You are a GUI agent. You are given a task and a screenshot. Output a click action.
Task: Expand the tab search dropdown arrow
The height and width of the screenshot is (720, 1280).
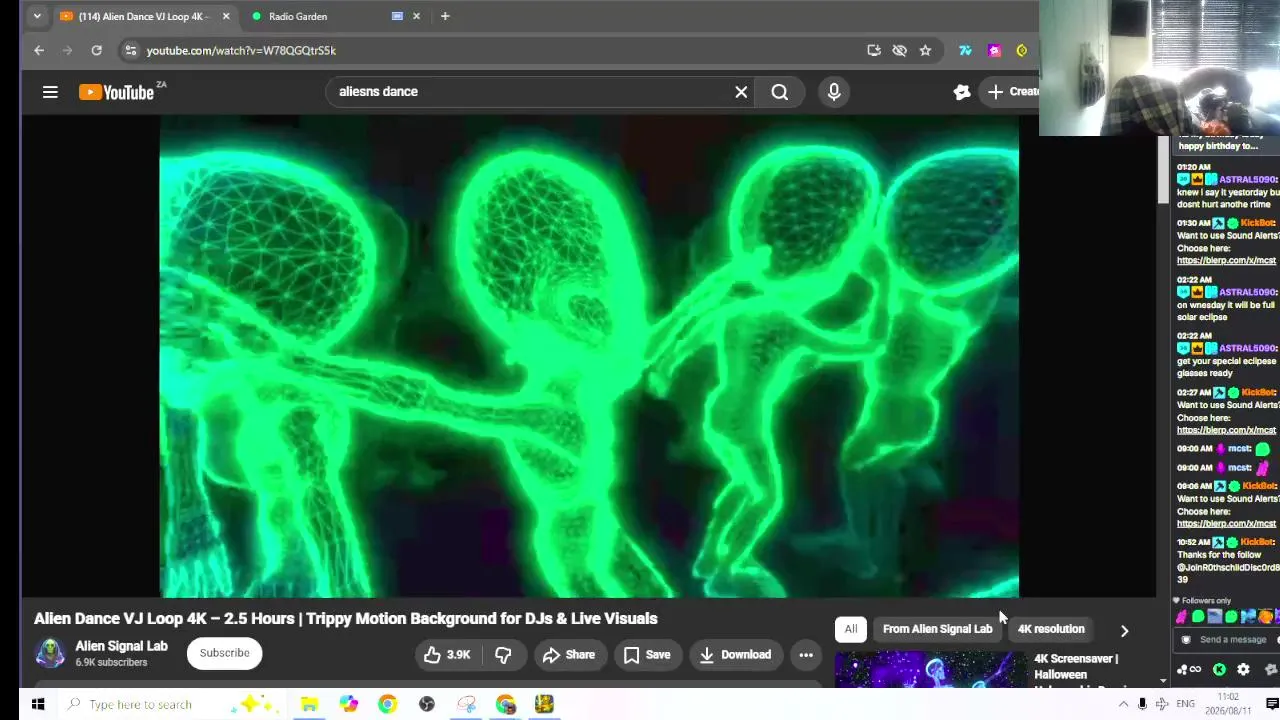pos(37,16)
